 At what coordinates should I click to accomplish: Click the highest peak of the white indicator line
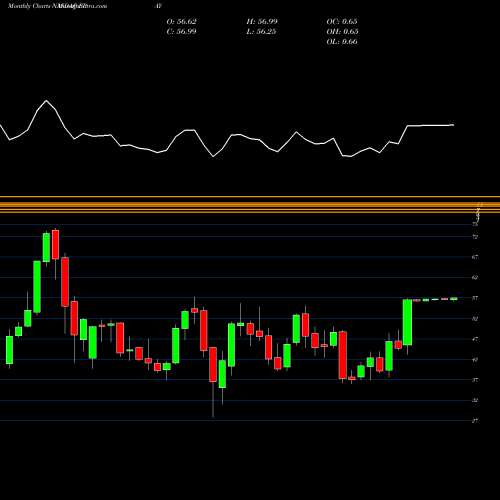pyautogui.click(x=46, y=101)
